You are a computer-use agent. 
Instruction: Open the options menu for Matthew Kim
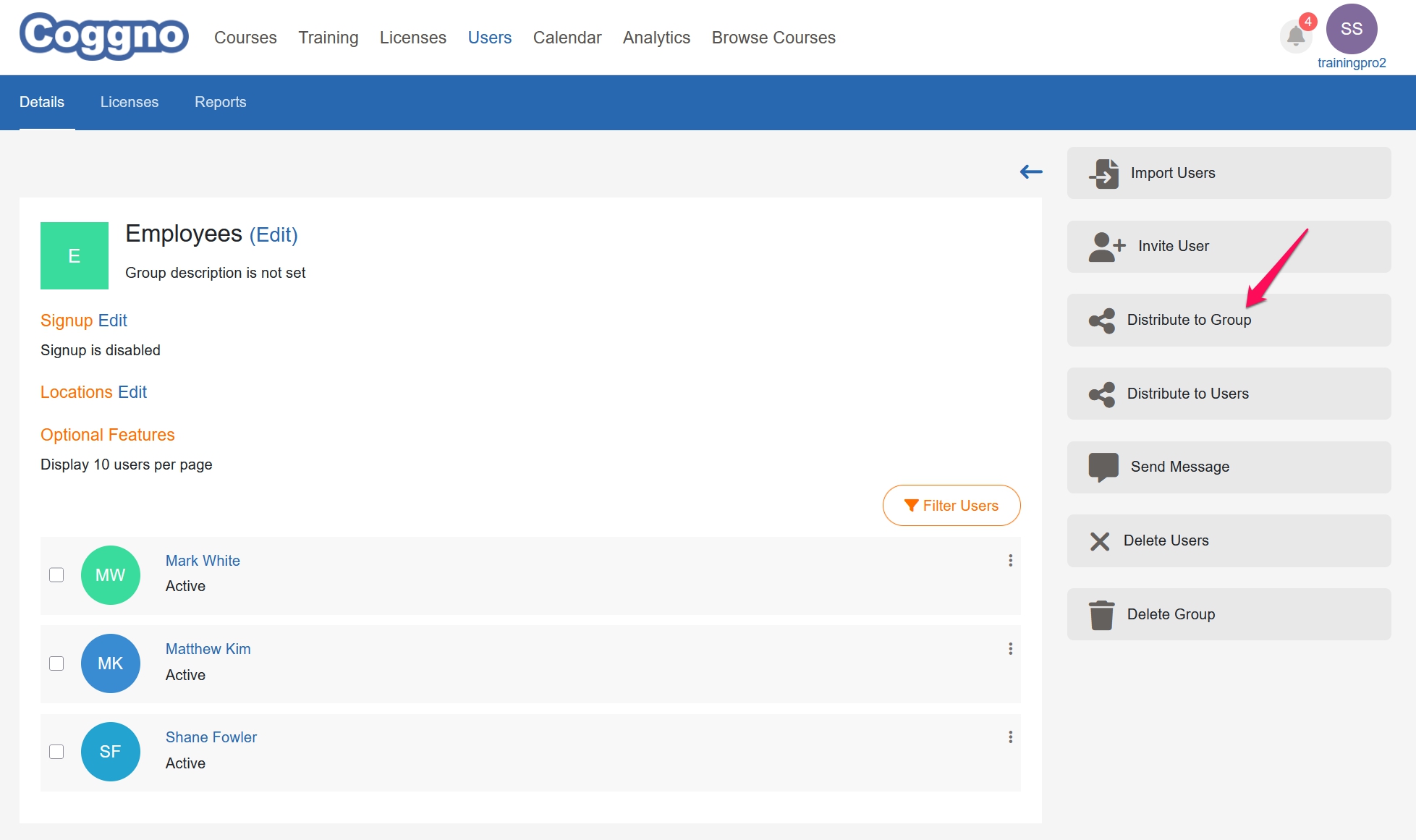[1010, 649]
